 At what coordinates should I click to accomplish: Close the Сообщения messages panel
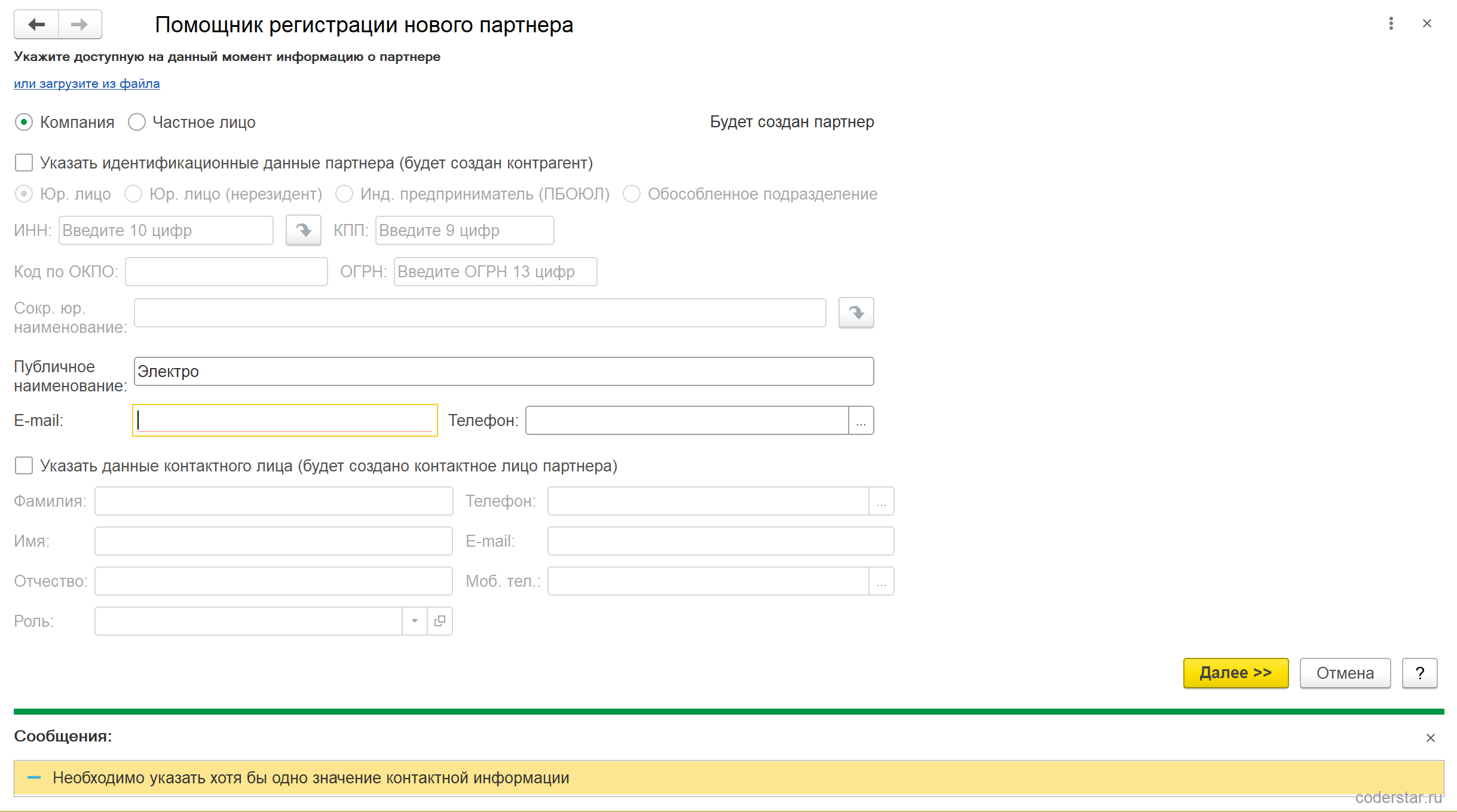(x=1431, y=738)
